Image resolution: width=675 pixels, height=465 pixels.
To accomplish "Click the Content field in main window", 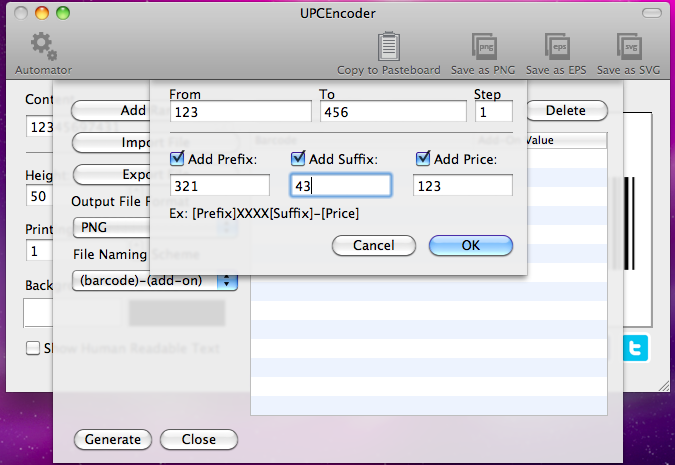I will tap(40, 126).
